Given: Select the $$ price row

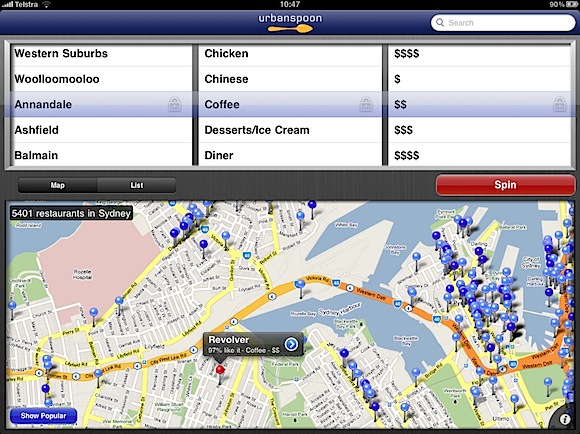Looking at the screenshot, I should pos(480,104).
